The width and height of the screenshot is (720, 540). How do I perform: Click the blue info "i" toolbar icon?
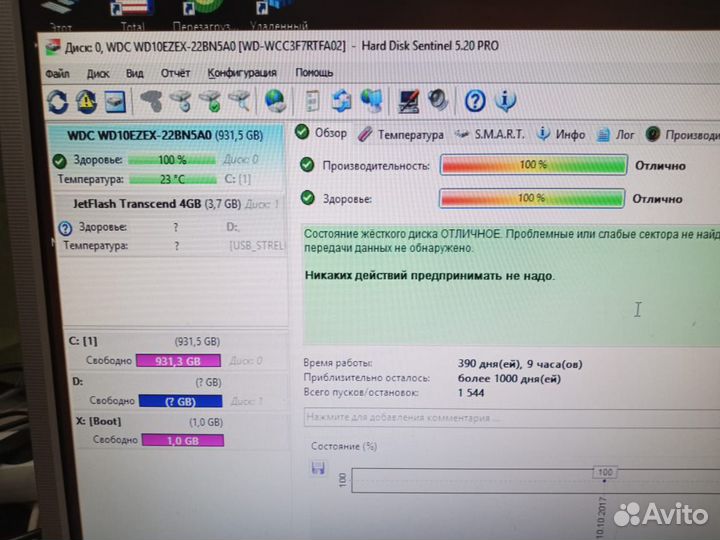pos(505,101)
